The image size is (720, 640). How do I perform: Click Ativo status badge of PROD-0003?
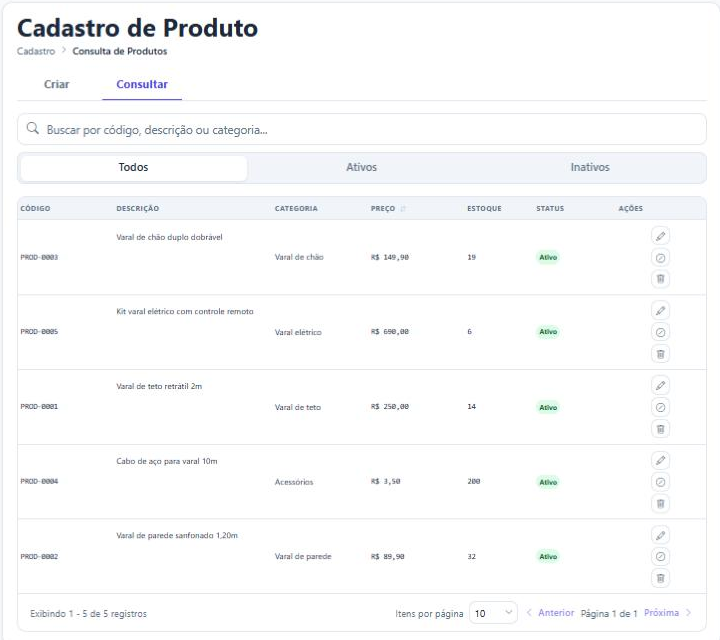tap(548, 258)
